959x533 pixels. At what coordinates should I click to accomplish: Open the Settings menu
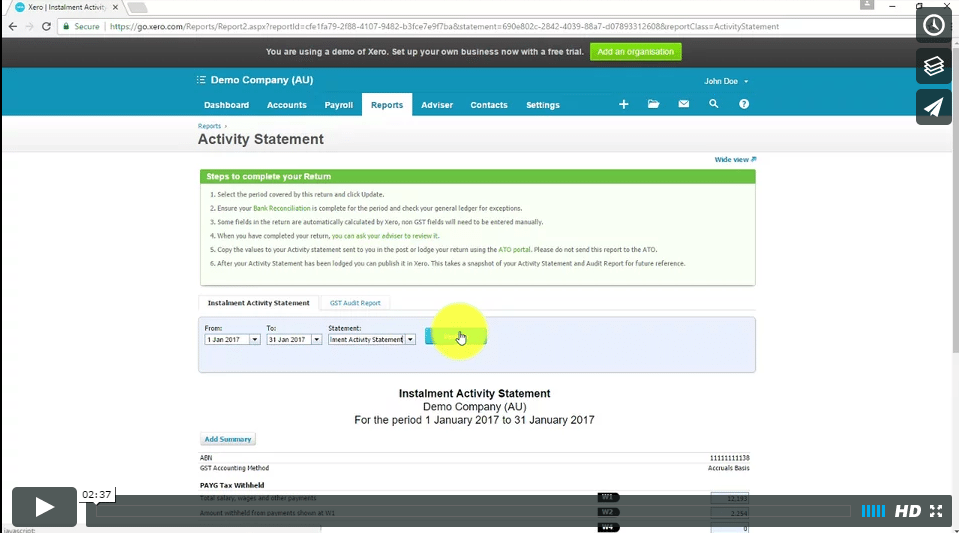pyautogui.click(x=542, y=105)
